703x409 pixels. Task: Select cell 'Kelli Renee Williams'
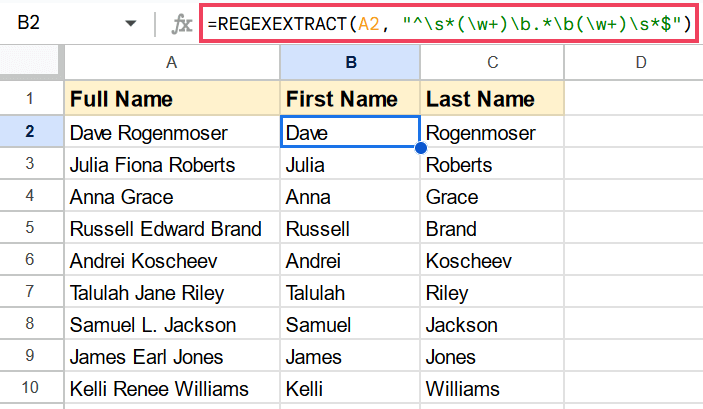click(172, 387)
